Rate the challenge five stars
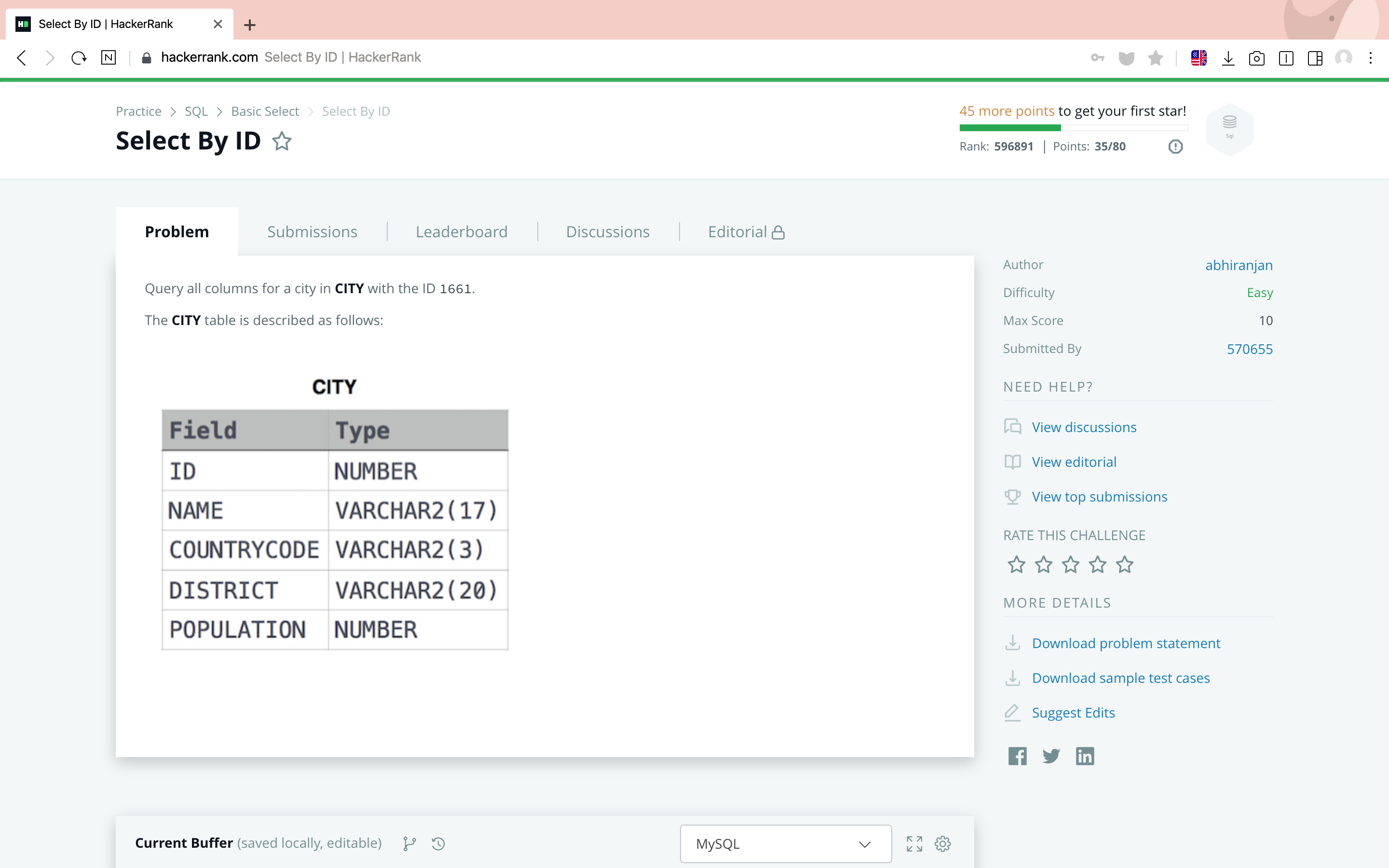 click(x=1124, y=565)
